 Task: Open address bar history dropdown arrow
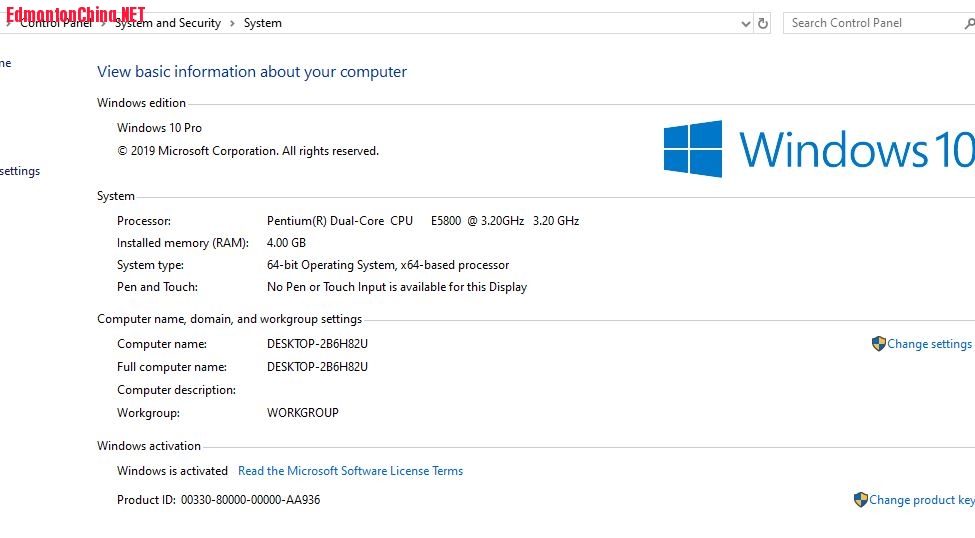746,24
